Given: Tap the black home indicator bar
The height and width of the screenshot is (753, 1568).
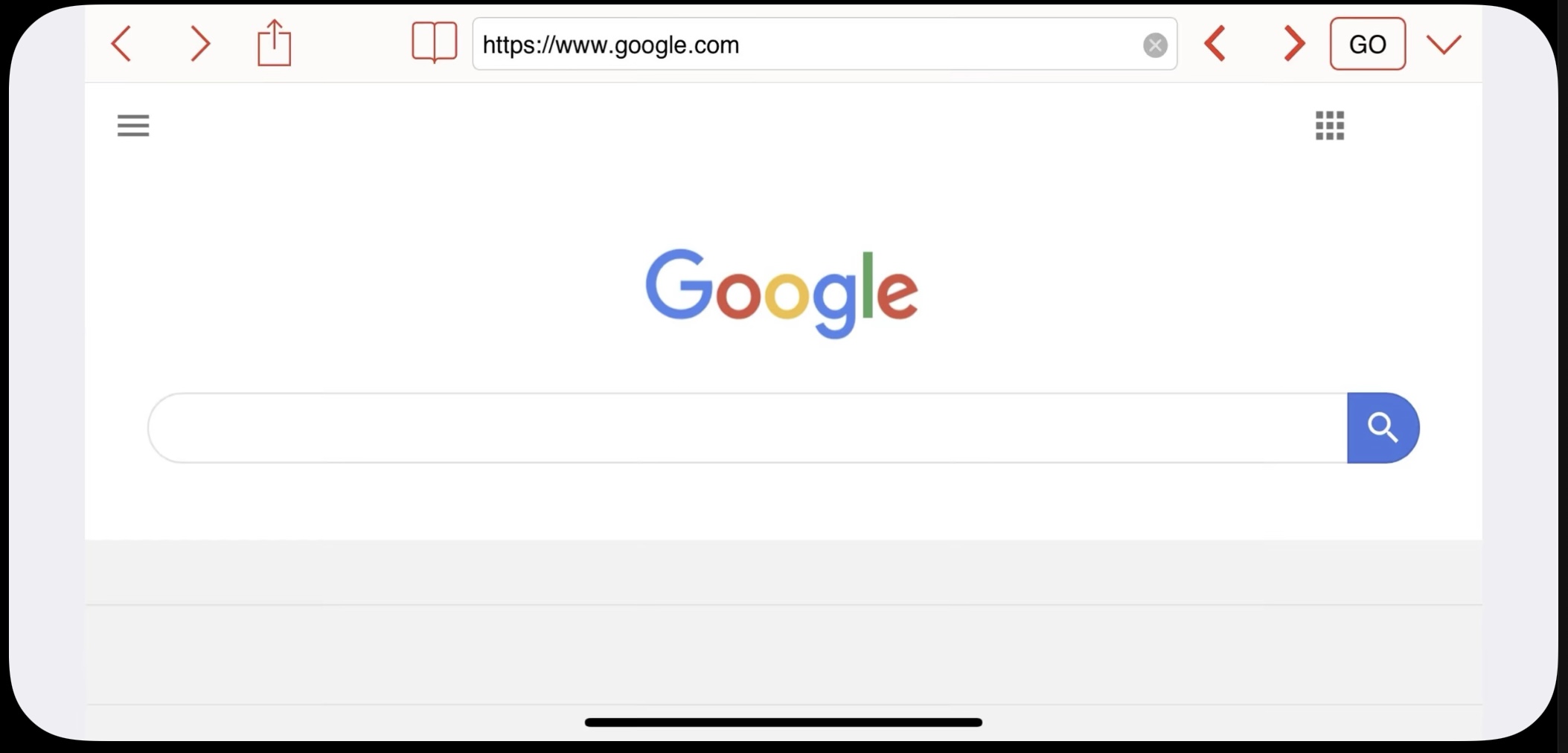Looking at the screenshot, I should pos(784,722).
